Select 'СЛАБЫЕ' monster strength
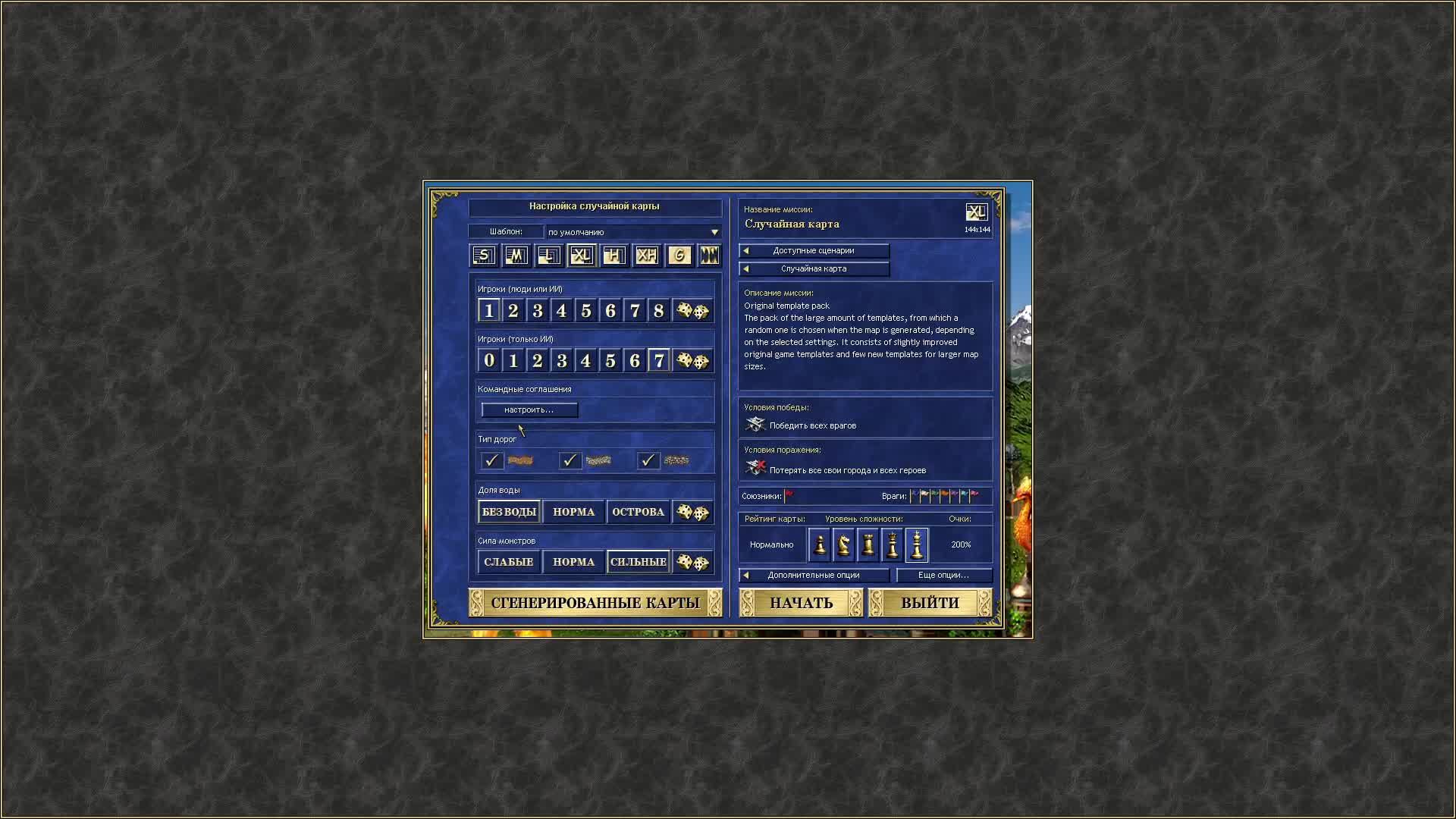1456x819 pixels. coord(509,562)
